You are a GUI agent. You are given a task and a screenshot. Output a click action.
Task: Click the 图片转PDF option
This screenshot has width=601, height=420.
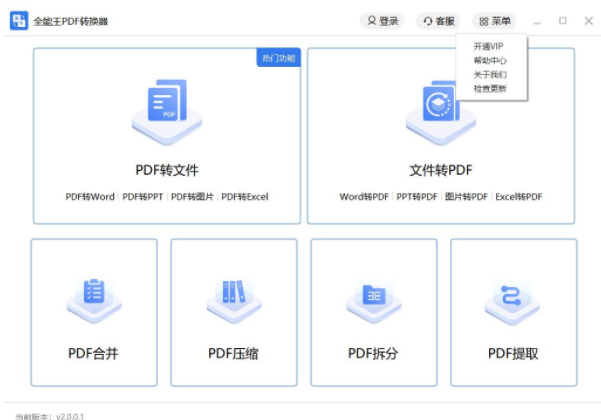[x=466, y=197]
